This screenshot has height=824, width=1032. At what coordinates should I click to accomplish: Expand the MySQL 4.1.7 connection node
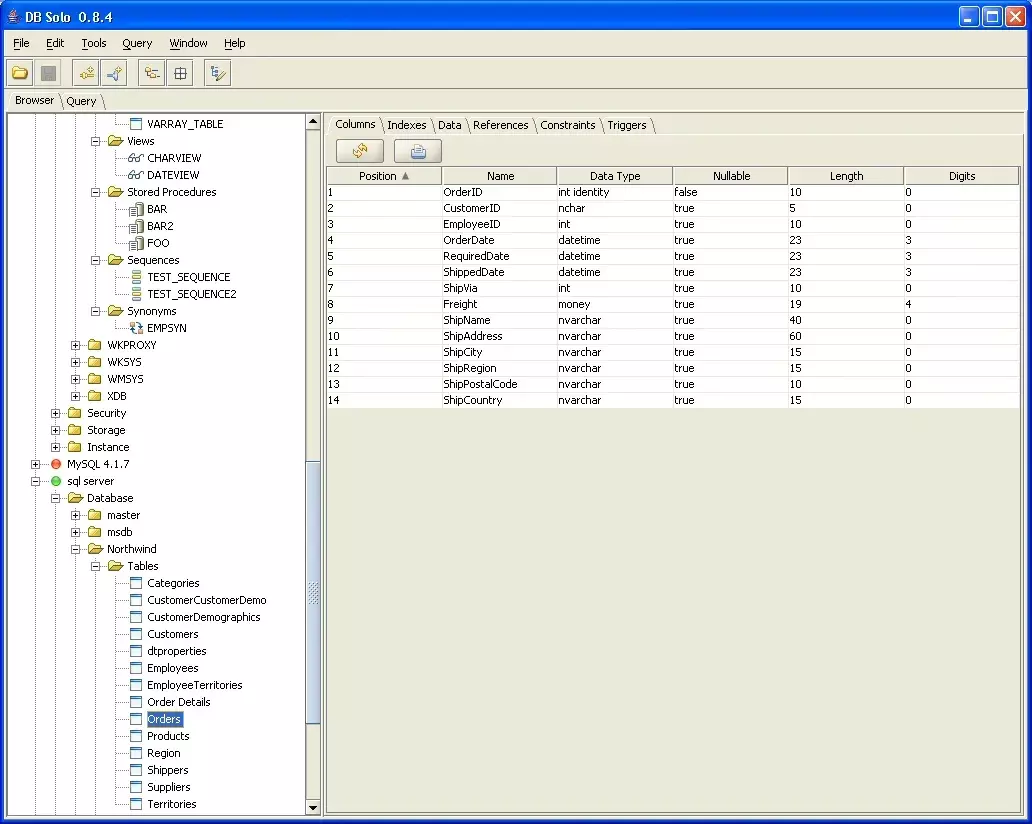[36, 464]
